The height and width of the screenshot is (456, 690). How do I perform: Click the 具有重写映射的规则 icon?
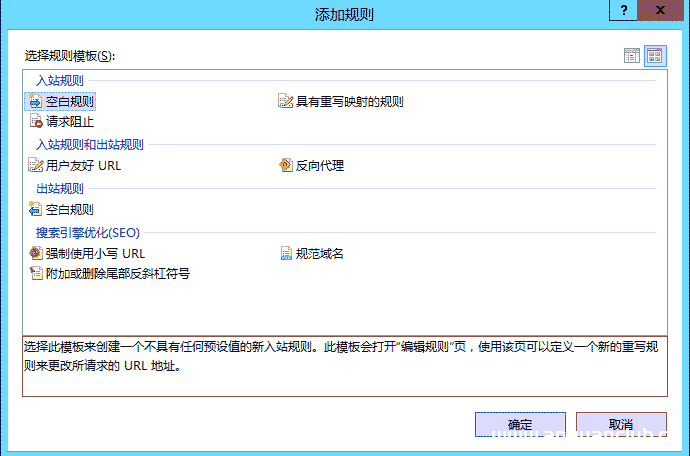tap(286, 101)
